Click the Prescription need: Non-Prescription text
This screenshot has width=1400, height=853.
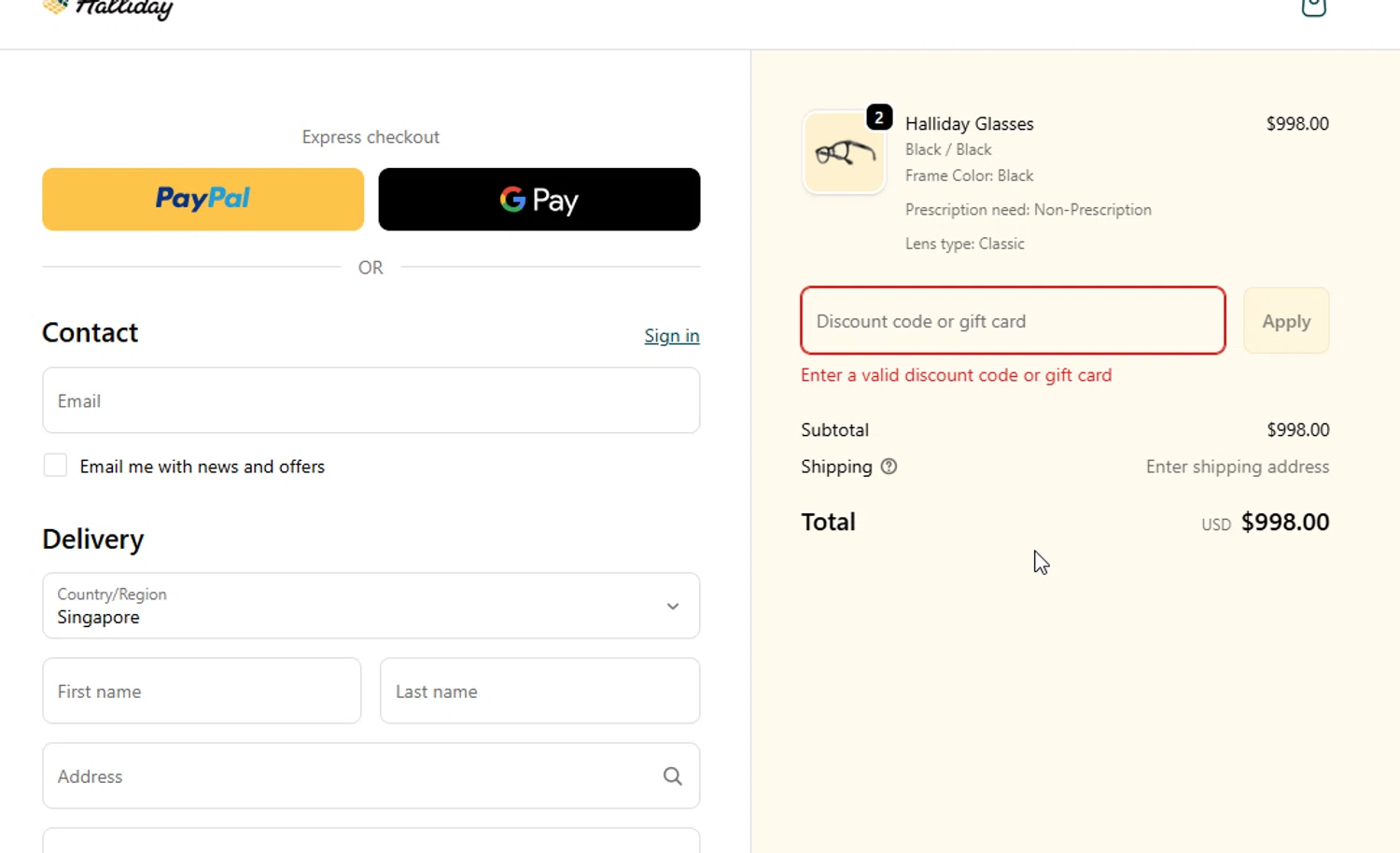pos(1029,210)
